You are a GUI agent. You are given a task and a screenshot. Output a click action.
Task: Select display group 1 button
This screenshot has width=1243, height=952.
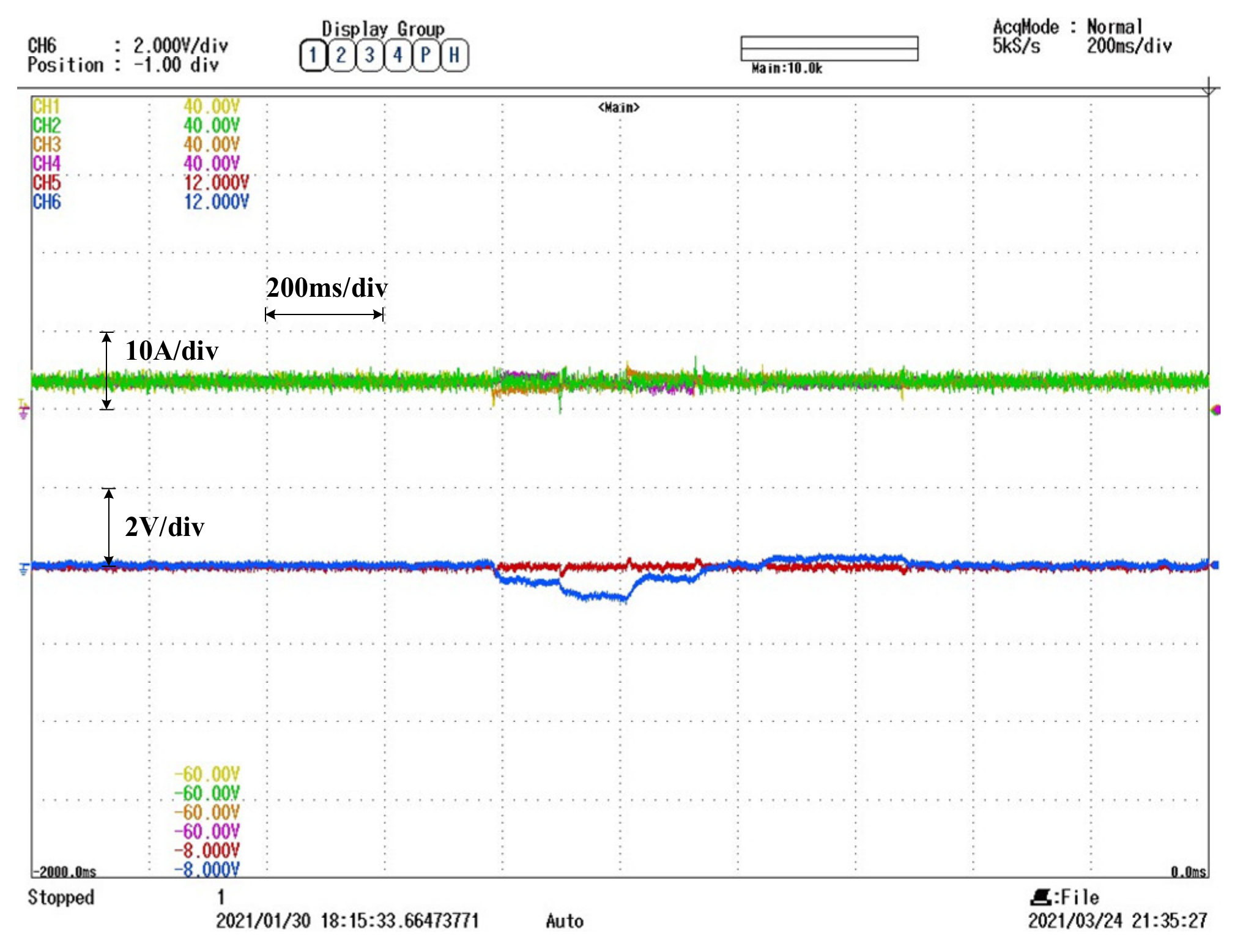pyautogui.click(x=313, y=56)
